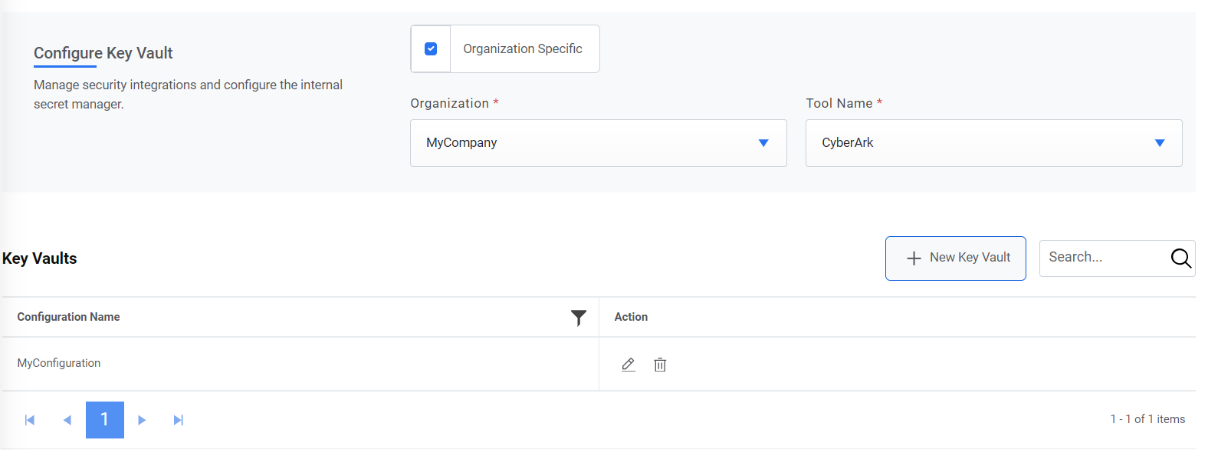Open the Configuration Name column filter
1208x450 pixels.
tap(578, 318)
